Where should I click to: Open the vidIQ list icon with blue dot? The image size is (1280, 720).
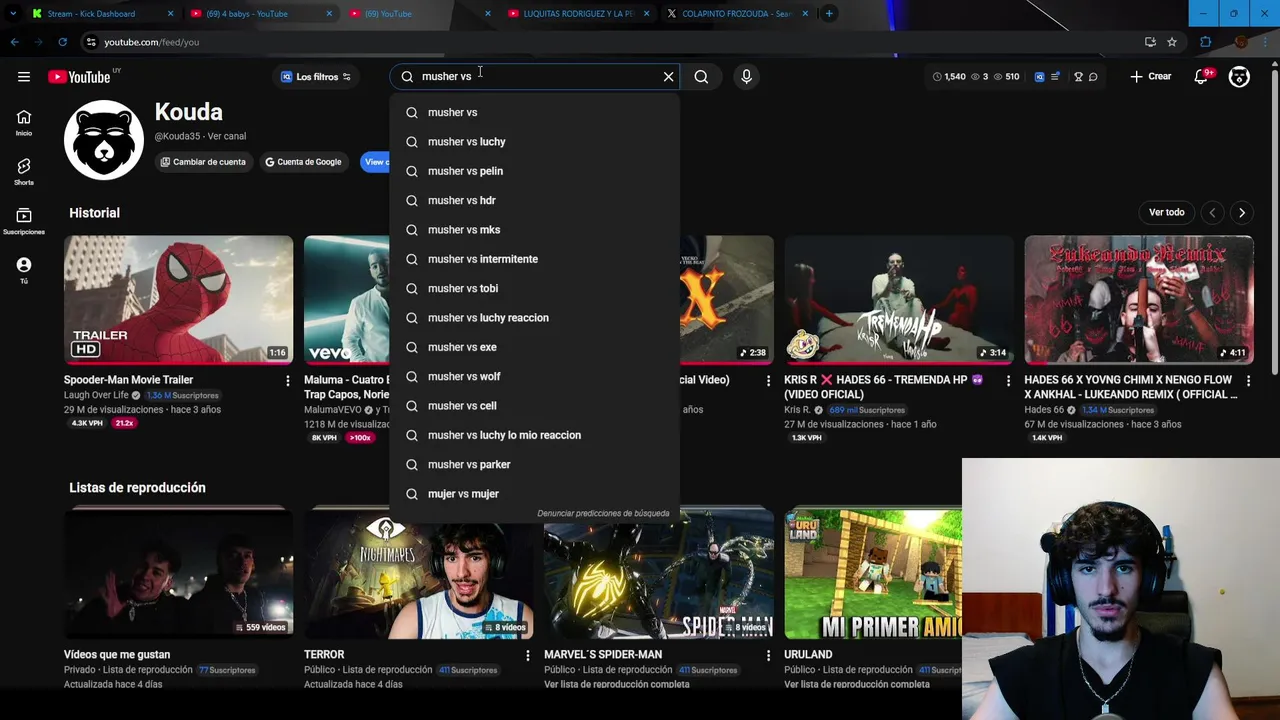[x=1055, y=76]
